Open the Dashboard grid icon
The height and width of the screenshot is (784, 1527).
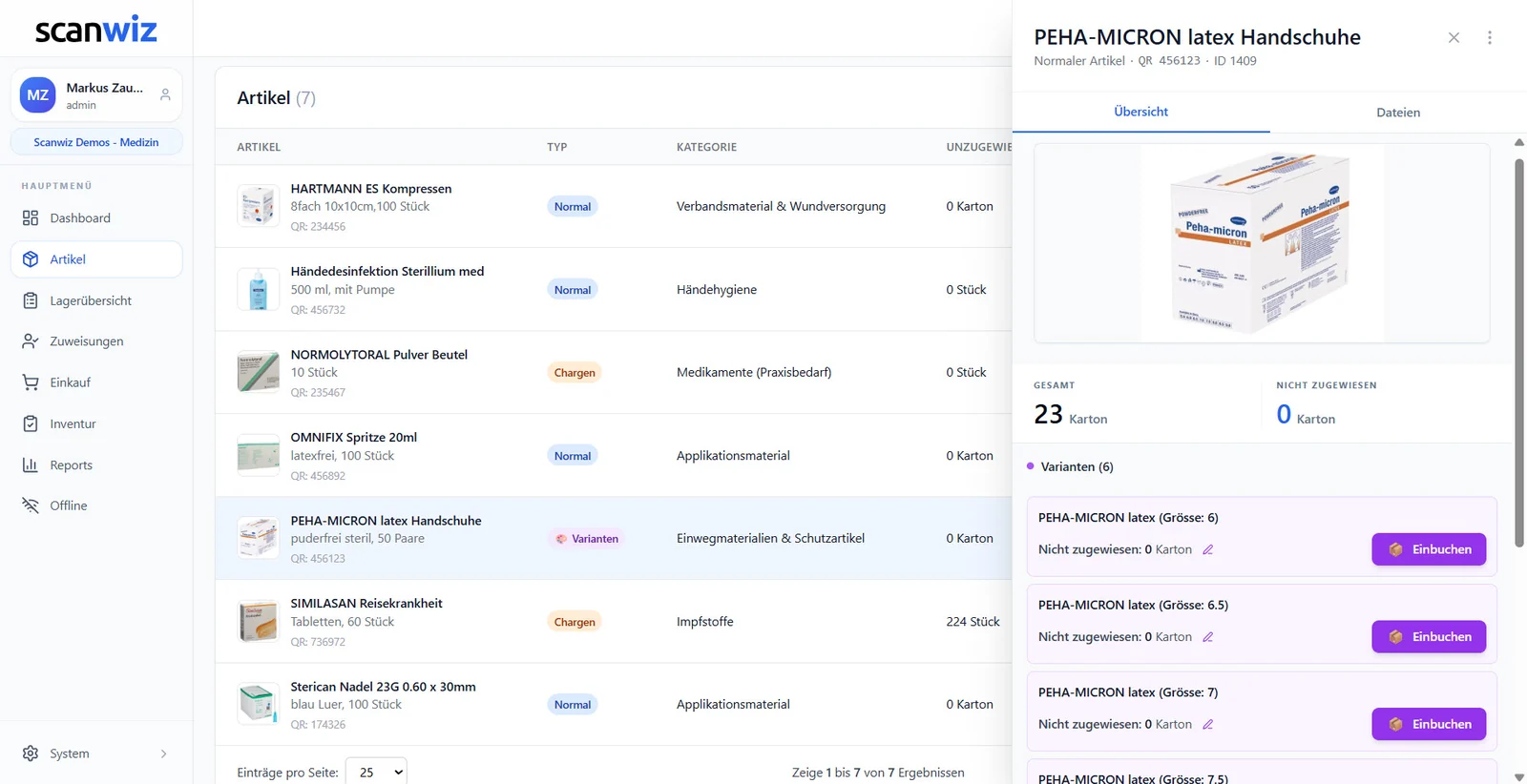[x=31, y=218]
